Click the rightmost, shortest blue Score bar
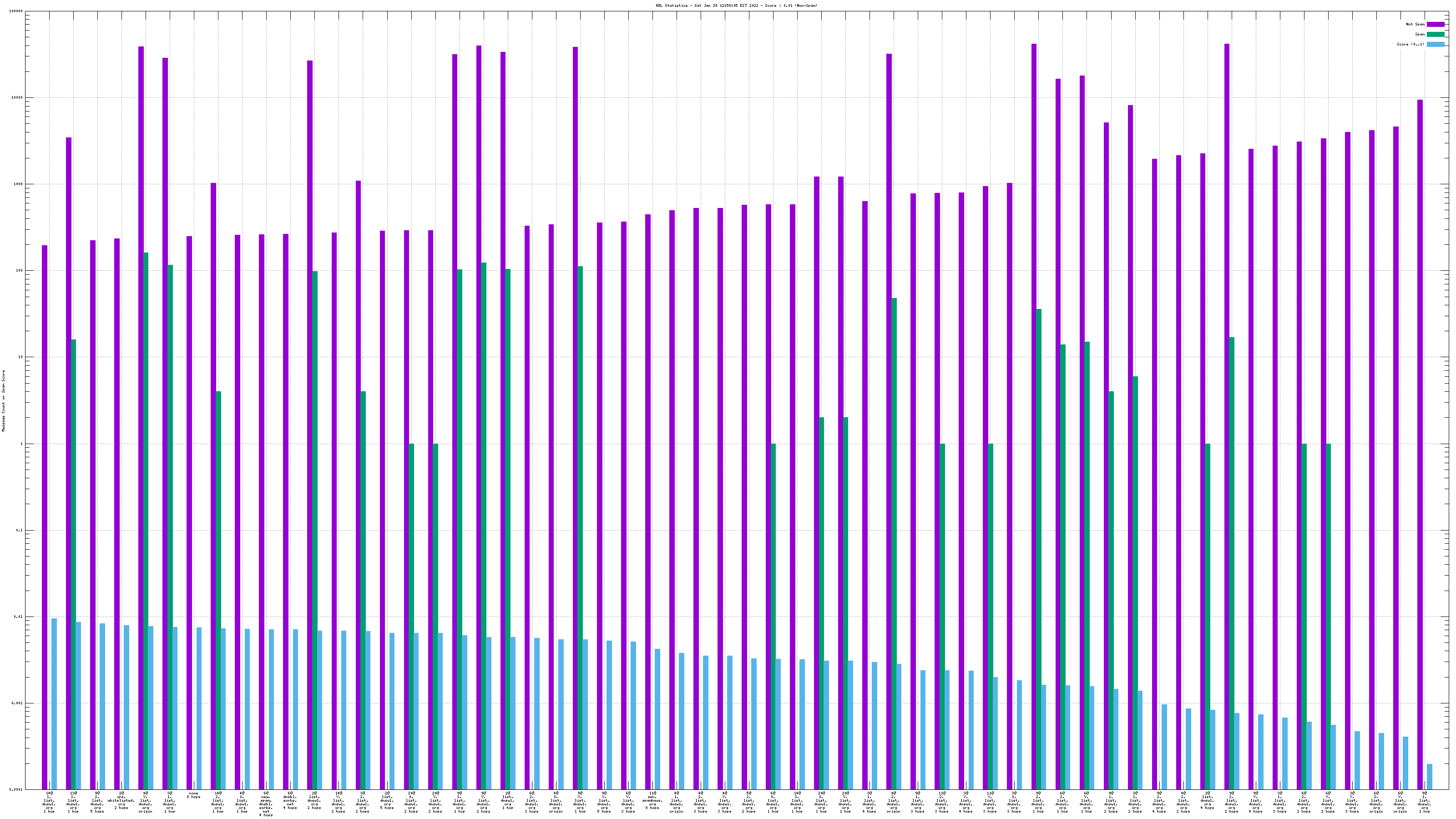 coord(1430,777)
